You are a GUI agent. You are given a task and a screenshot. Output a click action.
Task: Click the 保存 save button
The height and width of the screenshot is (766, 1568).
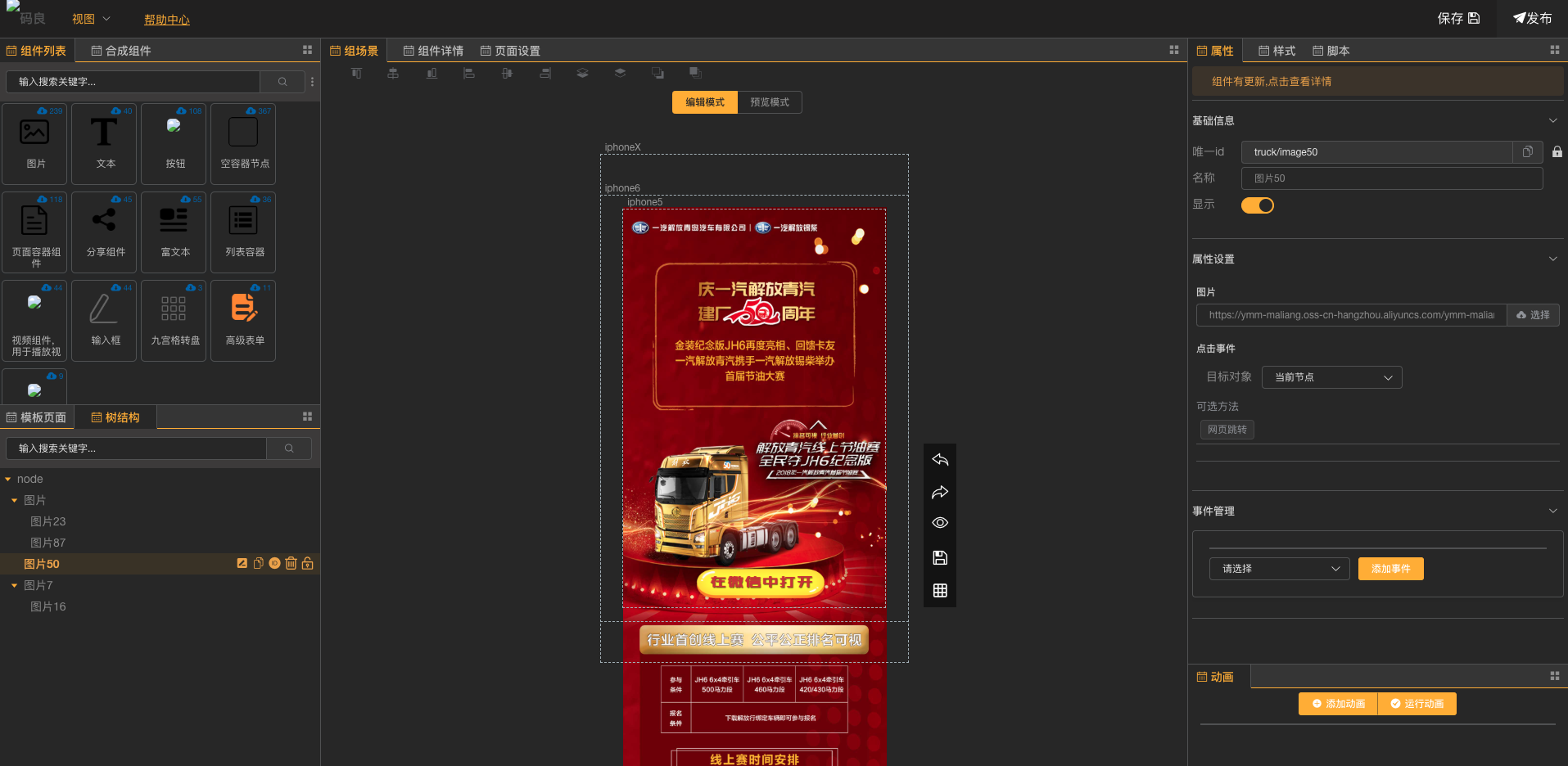(x=1458, y=19)
